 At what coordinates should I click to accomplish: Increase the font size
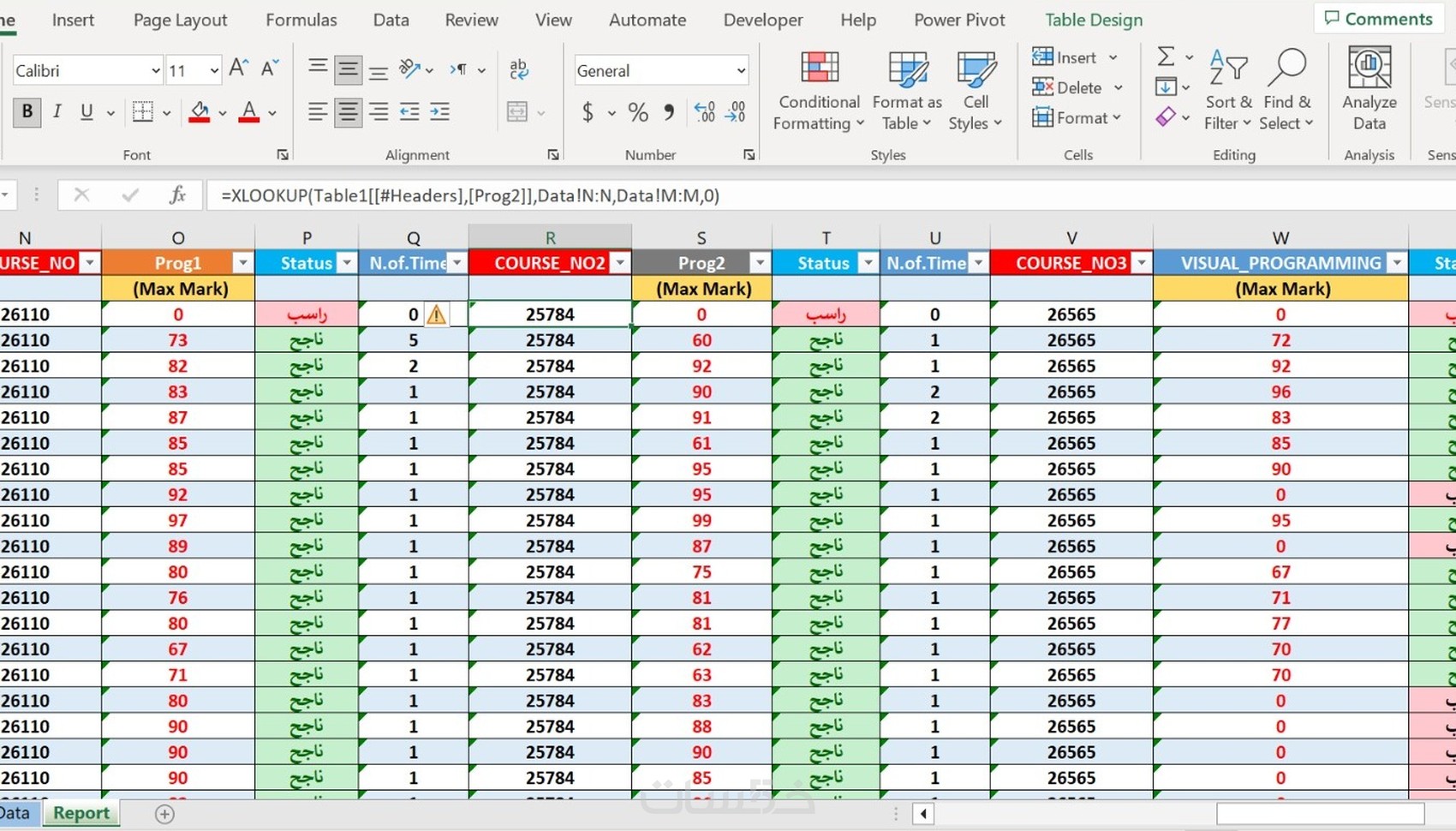click(239, 69)
